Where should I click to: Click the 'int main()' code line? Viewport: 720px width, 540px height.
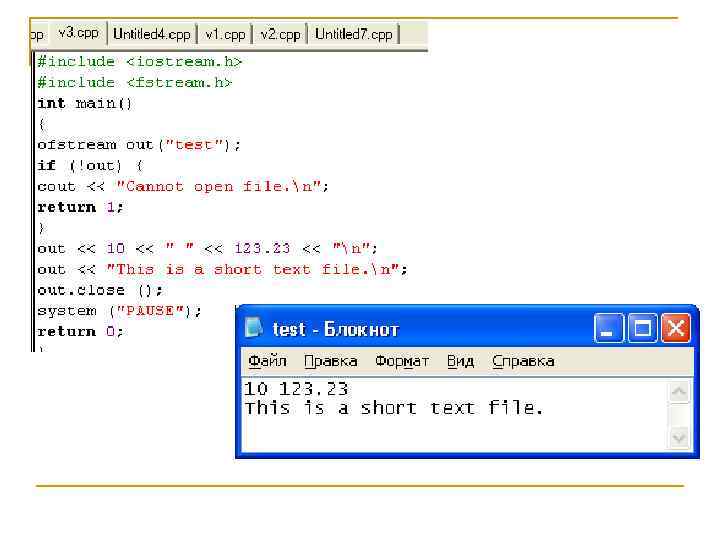[84, 103]
